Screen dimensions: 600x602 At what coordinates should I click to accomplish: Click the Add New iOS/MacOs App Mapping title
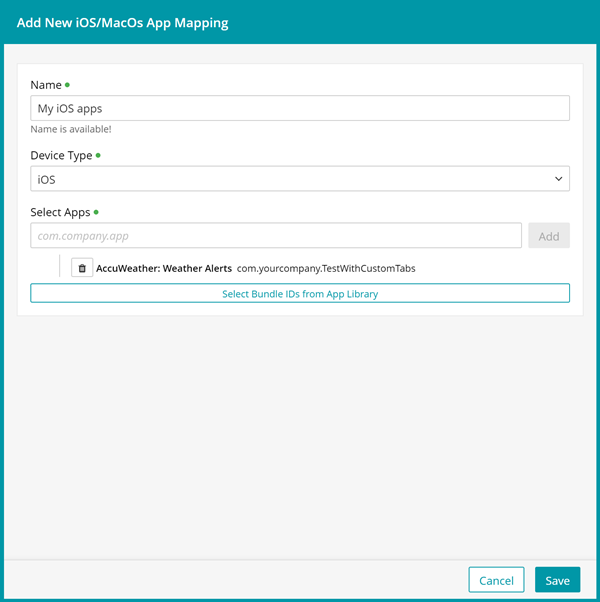point(122,22)
